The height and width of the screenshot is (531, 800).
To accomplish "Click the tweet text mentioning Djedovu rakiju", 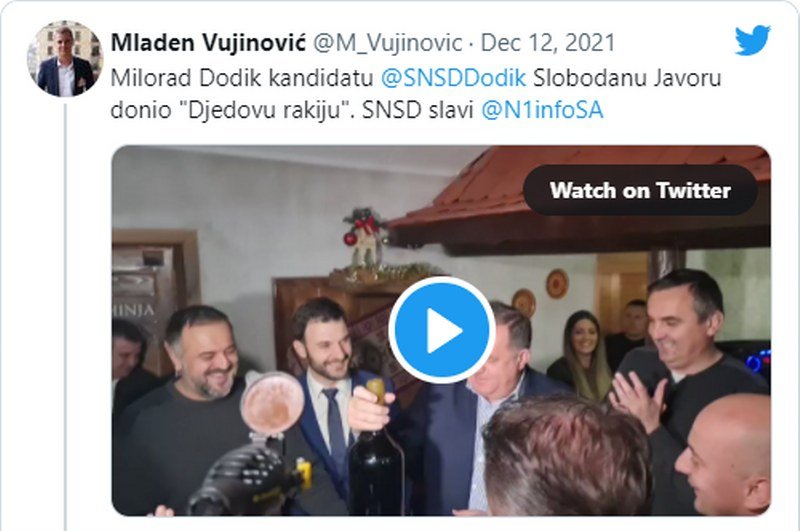I will [416, 94].
